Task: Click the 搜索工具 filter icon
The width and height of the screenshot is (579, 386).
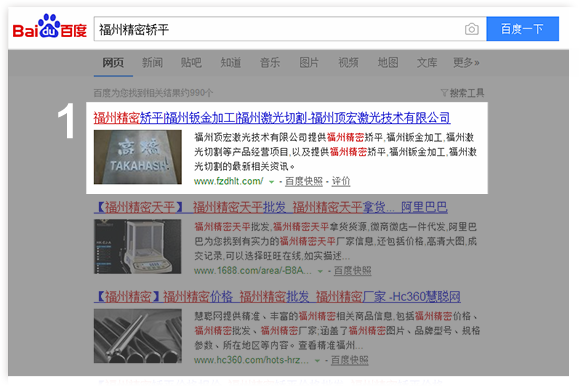Action: (444, 92)
